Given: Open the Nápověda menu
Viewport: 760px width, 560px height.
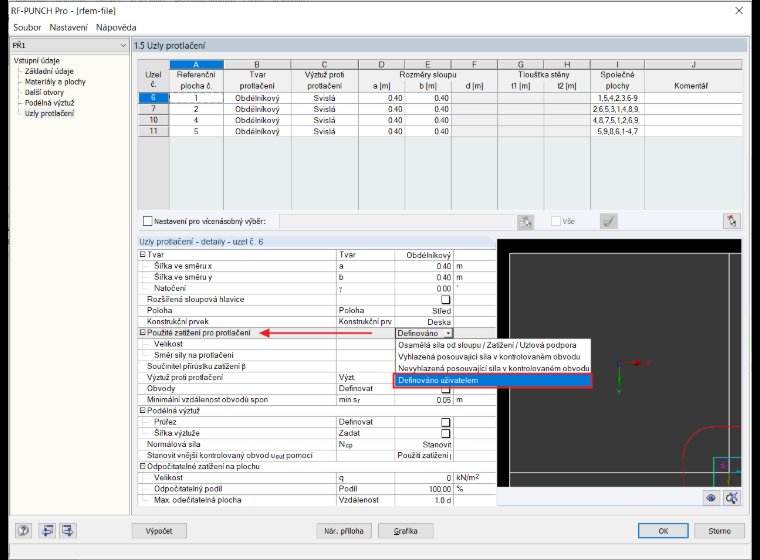Looking at the screenshot, I should (116, 28).
